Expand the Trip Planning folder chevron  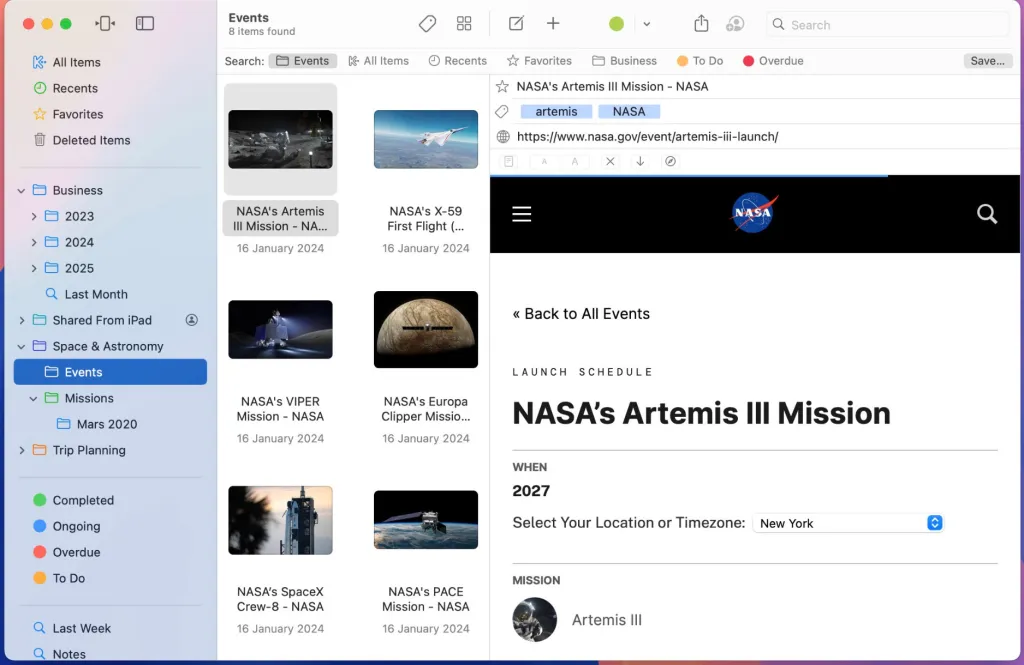[x=22, y=450]
